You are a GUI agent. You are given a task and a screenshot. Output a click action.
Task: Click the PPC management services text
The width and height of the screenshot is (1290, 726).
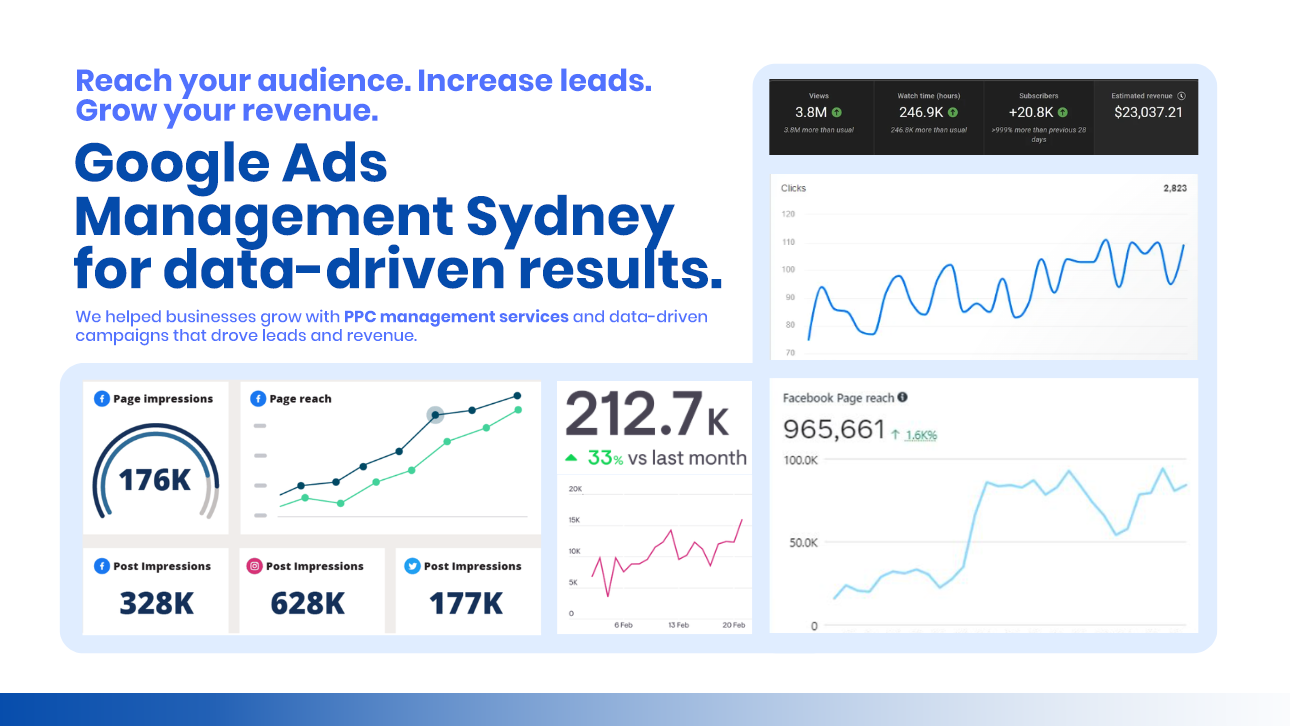coord(456,317)
